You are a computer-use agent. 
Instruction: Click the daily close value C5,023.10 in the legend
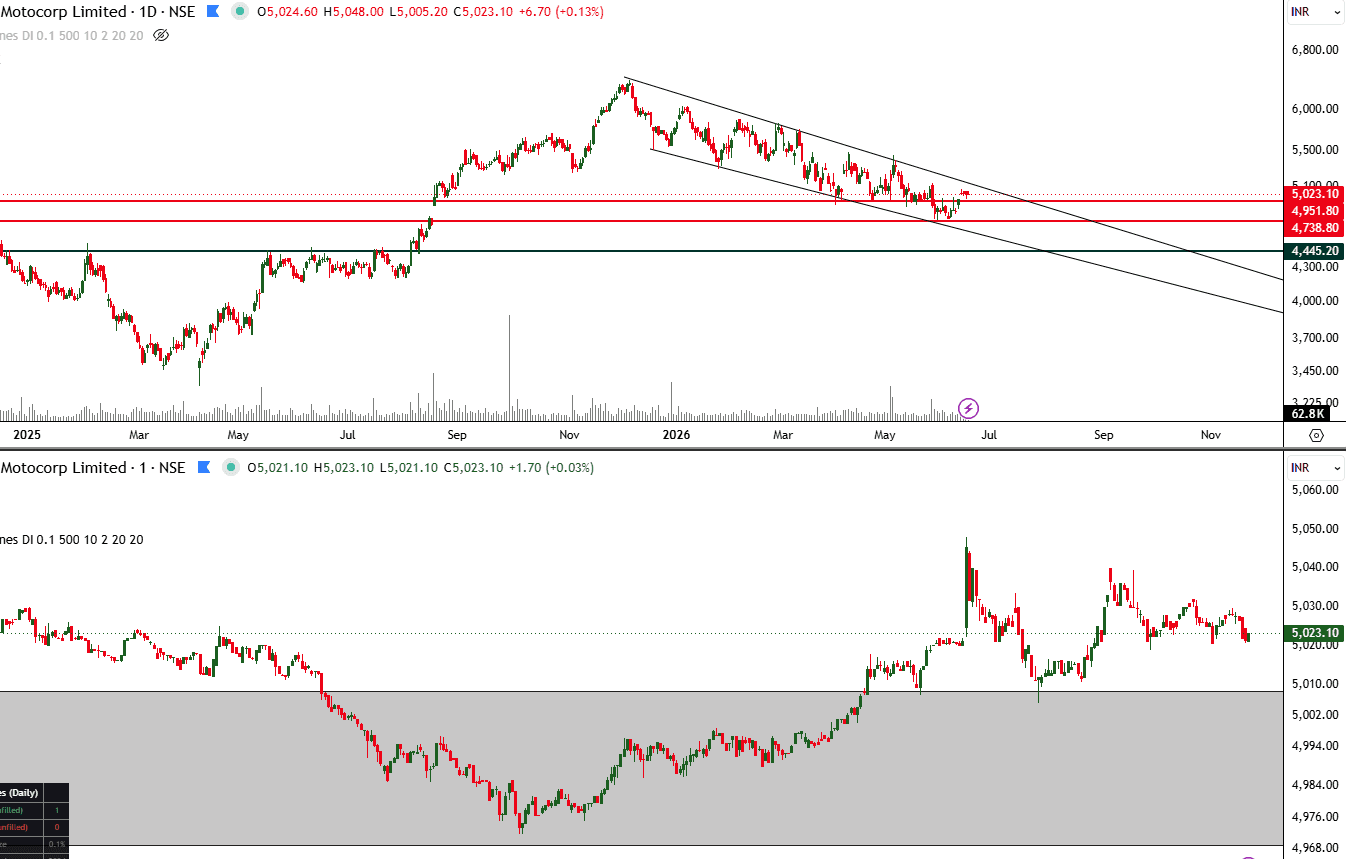(485, 12)
